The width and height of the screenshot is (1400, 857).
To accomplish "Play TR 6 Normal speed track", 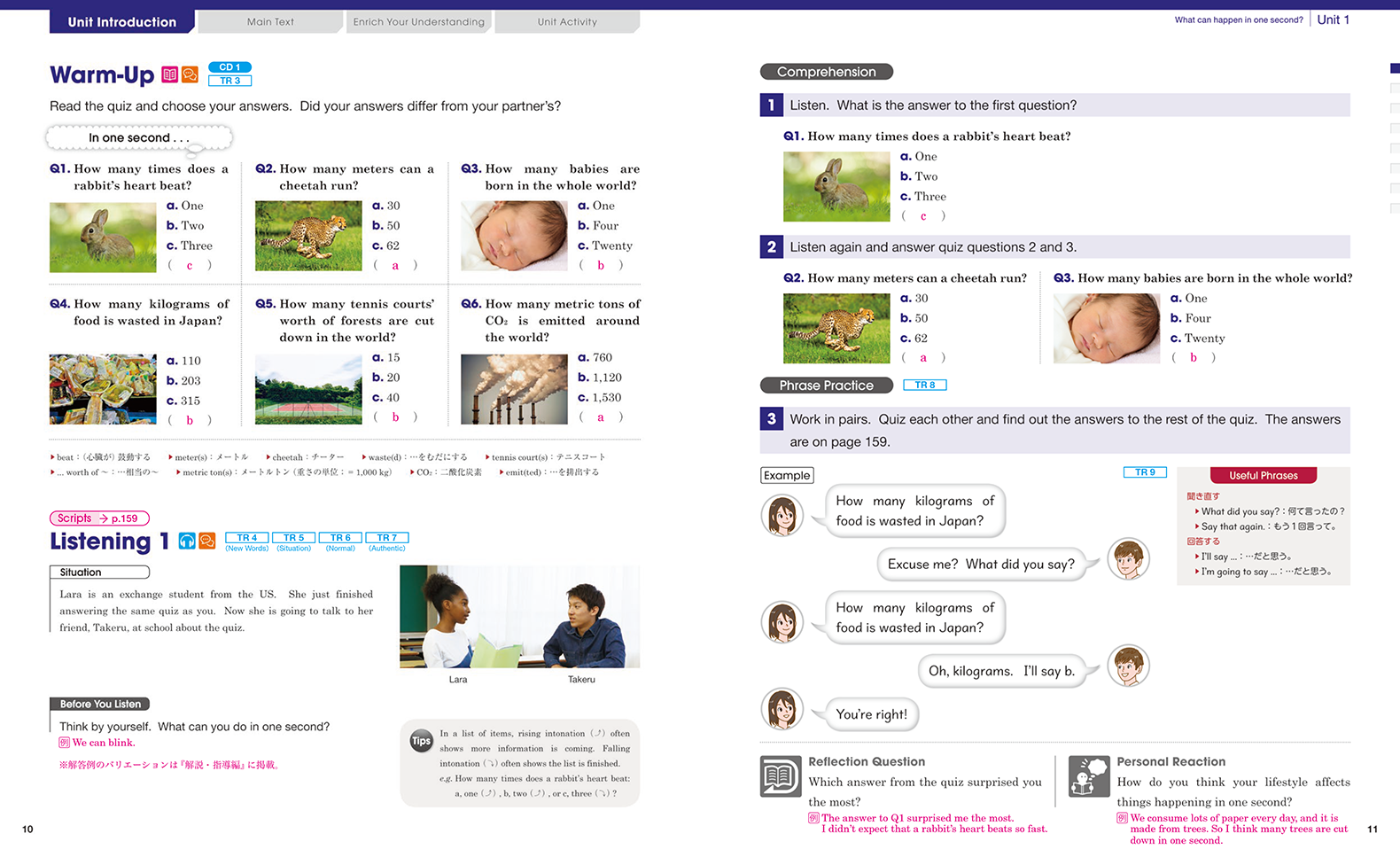I will [x=340, y=538].
